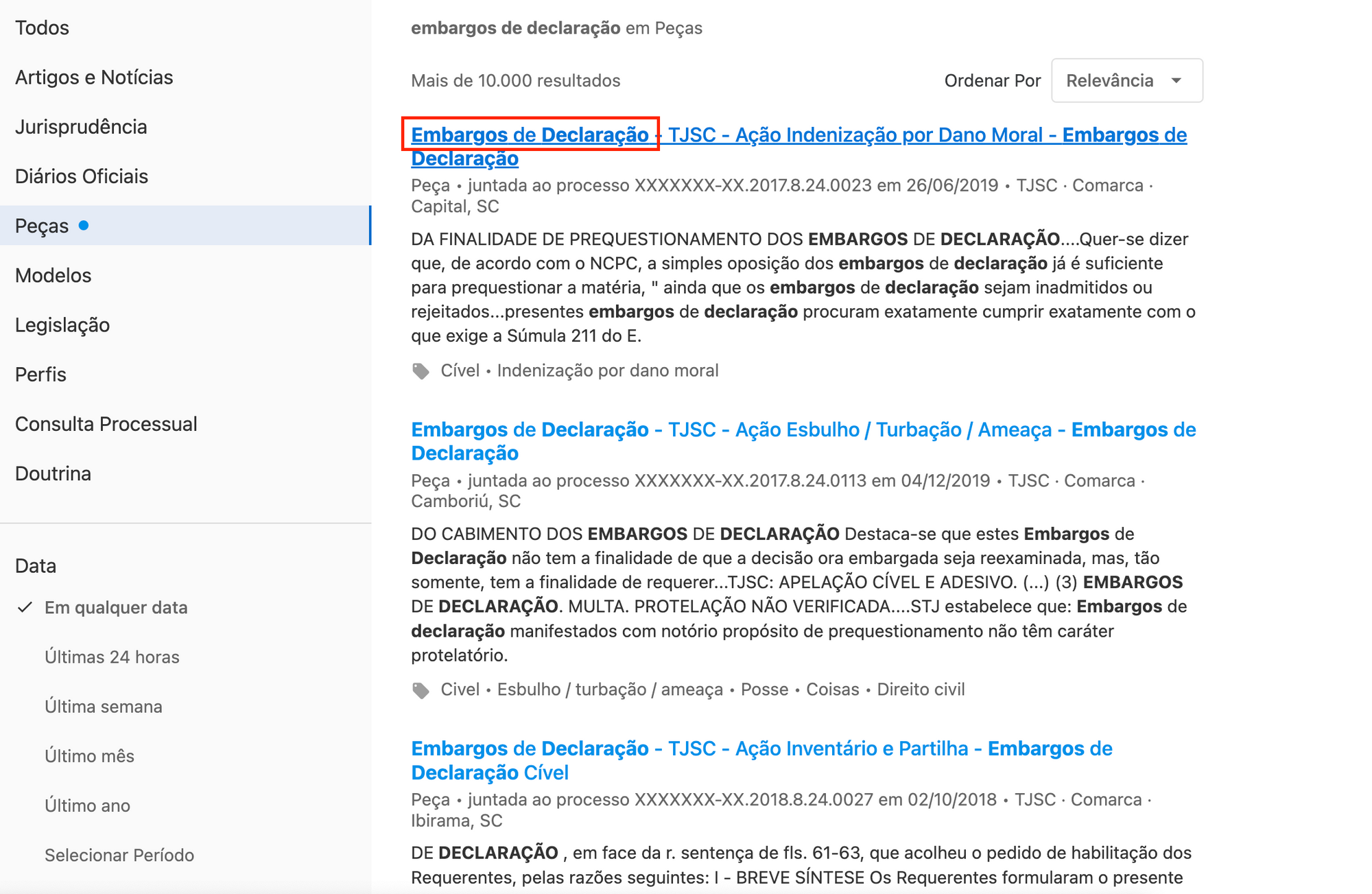Select Doutrina in the sidebar
This screenshot has height=894, width=1372.
click(x=53, y=473)
